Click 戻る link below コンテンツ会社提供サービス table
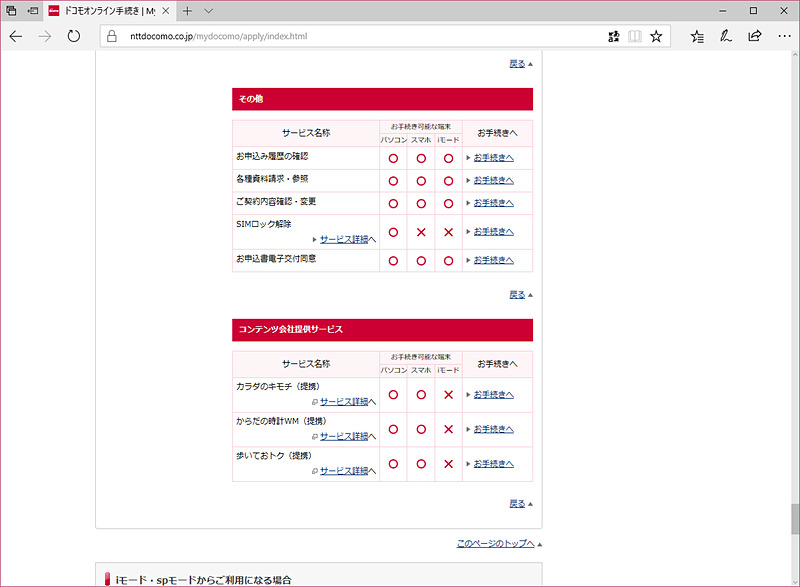This screenshot has height=587, width=800. click(x=517, y=504)
